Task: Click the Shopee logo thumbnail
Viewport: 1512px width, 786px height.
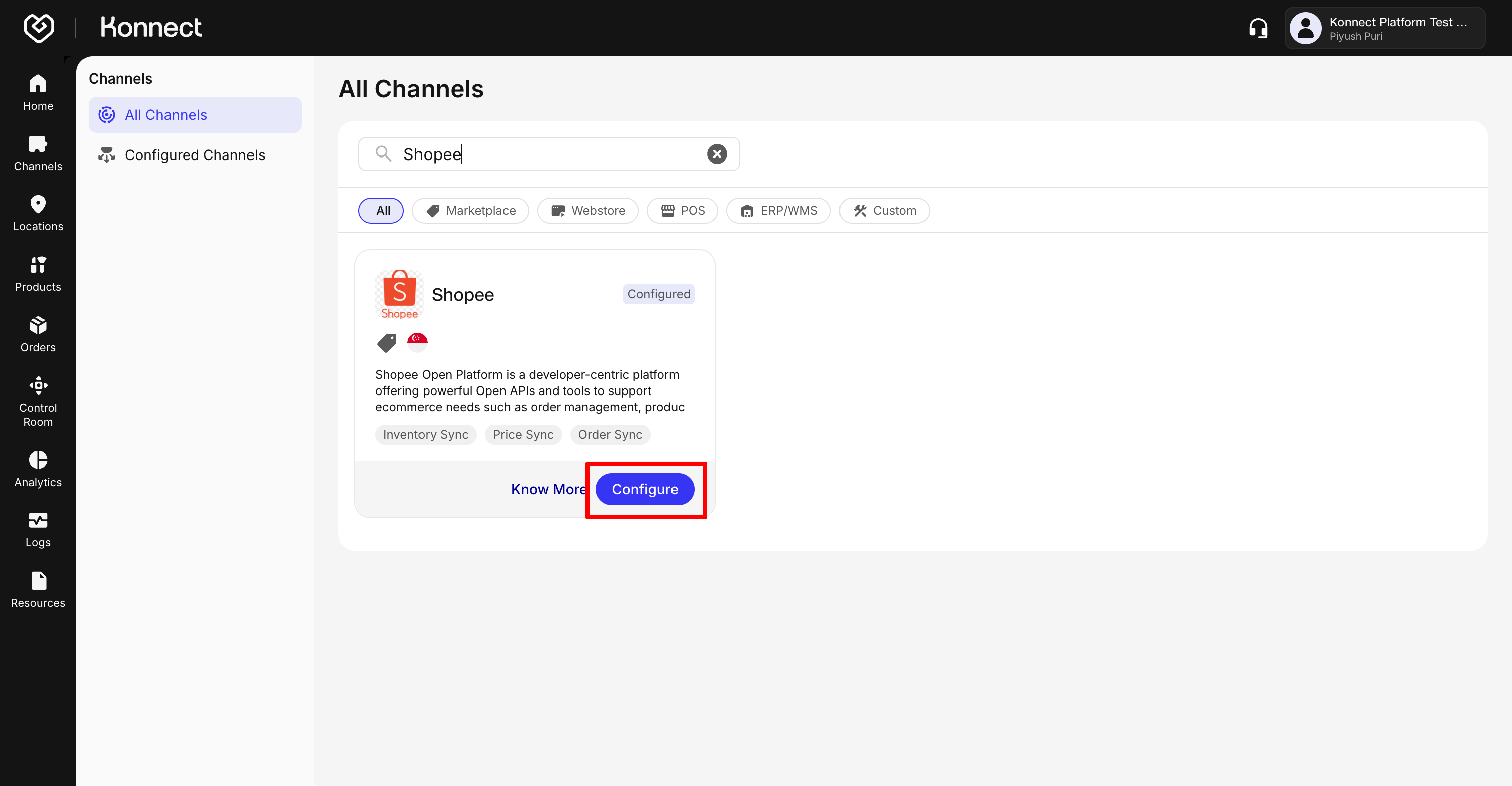Action: [x=399, y=294]
